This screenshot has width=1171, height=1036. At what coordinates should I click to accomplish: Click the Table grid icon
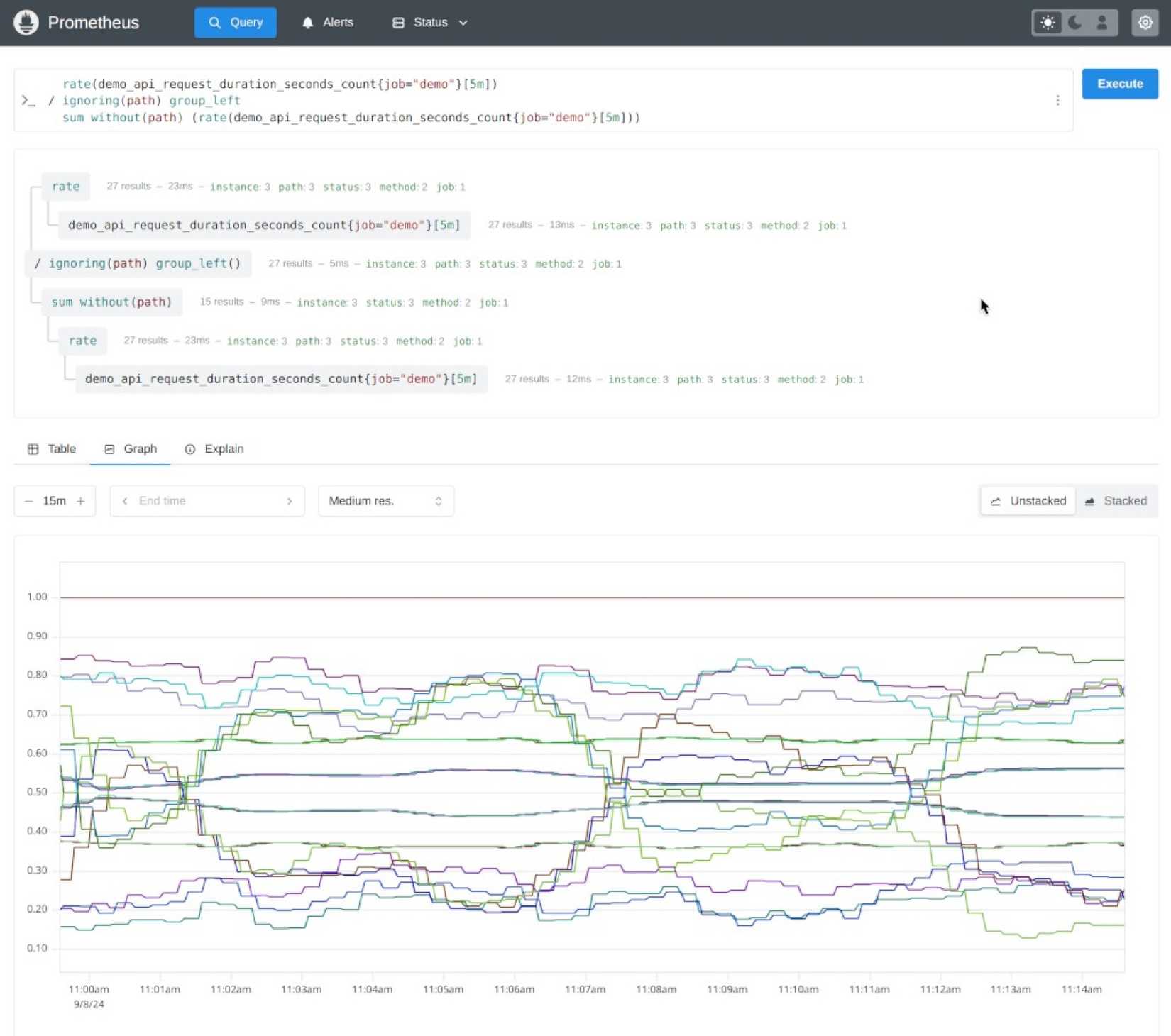pos(33,448)
